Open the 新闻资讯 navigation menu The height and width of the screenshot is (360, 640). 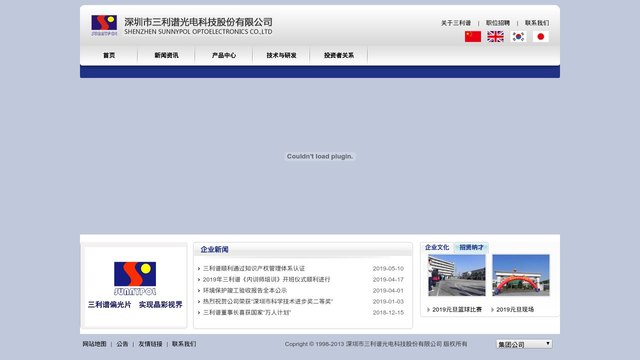coord(166,55)
